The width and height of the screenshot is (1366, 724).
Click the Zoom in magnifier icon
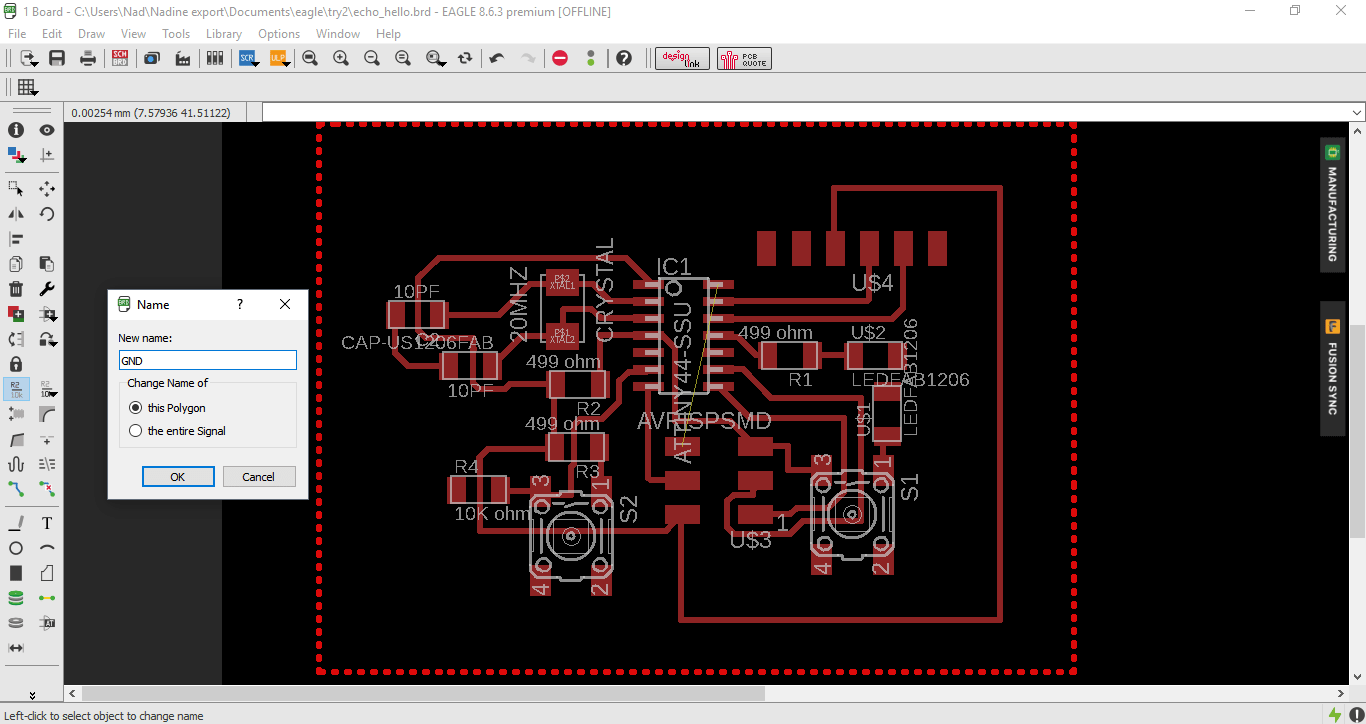pyautogui.click(x=341, y=58)
